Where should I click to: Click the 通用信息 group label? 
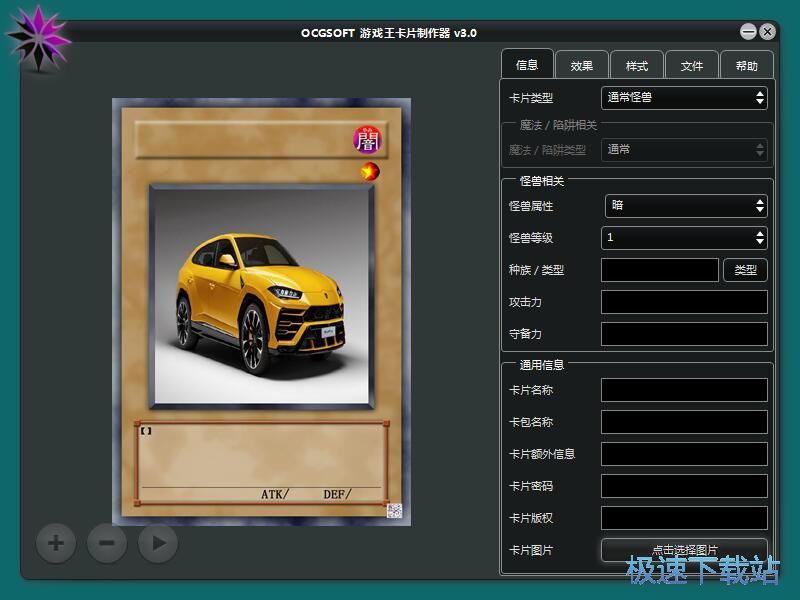coord(541,365)
